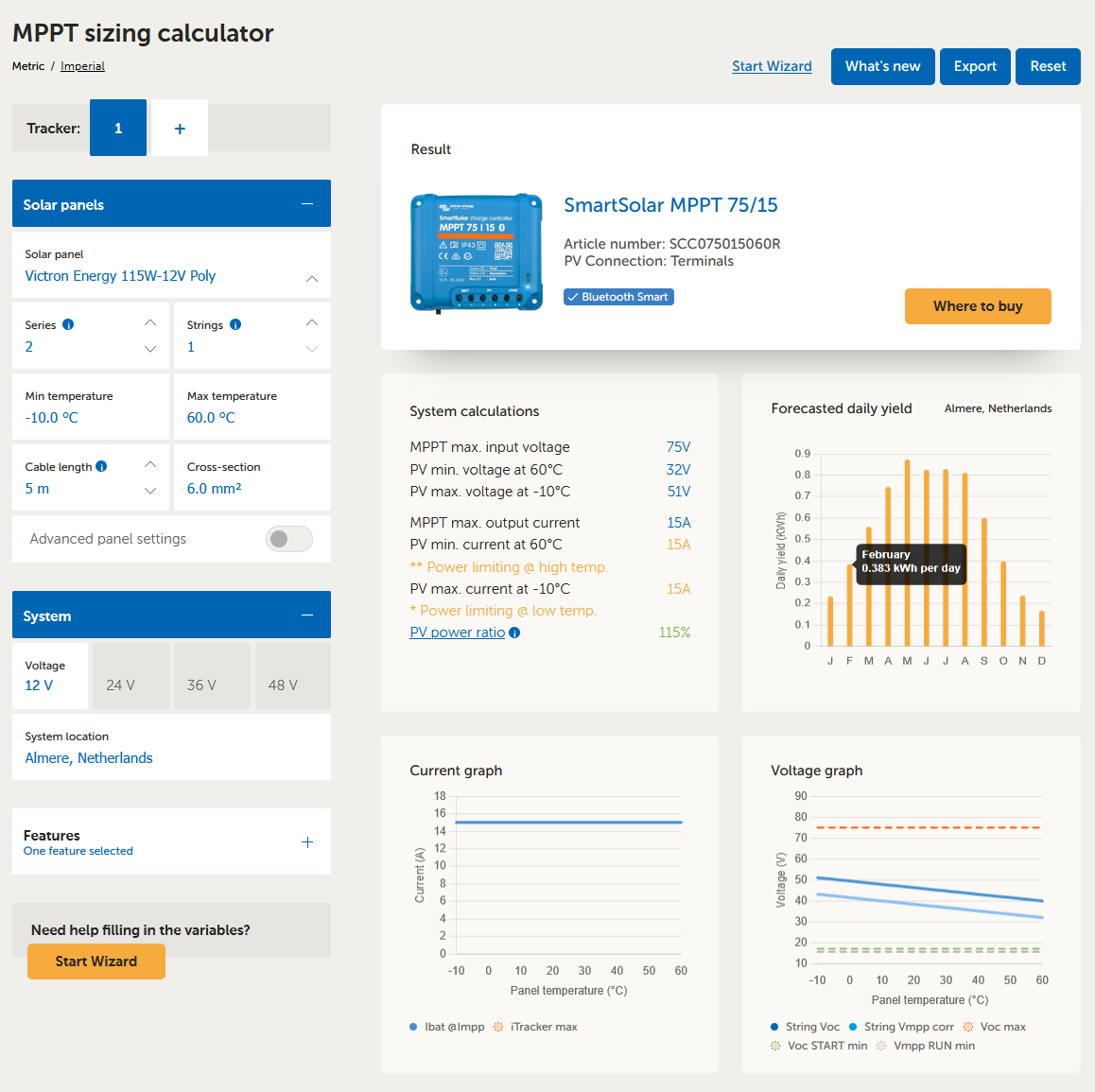The width and height of the screenshot is (1095, 1092).
Task: Open SmartSolar MPPT 75/15 product title
Action: tap(670, 204)
